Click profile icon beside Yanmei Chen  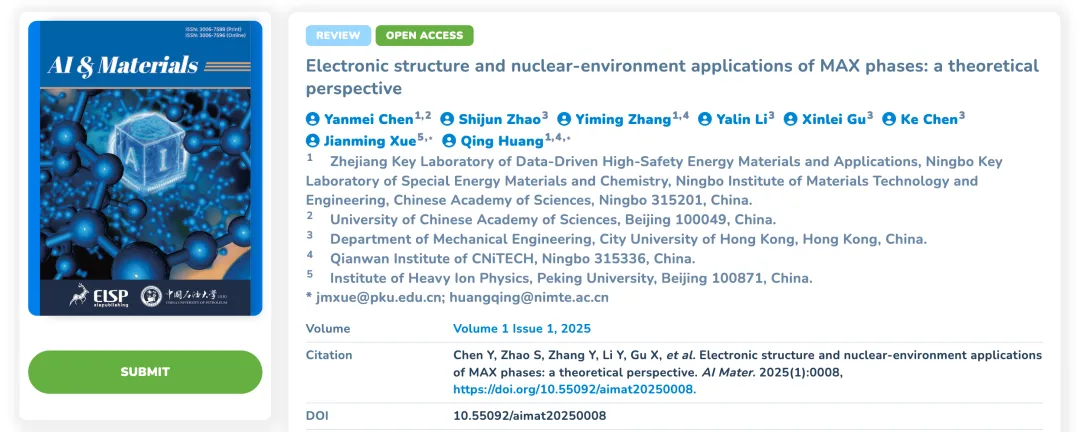pos(313,119)
